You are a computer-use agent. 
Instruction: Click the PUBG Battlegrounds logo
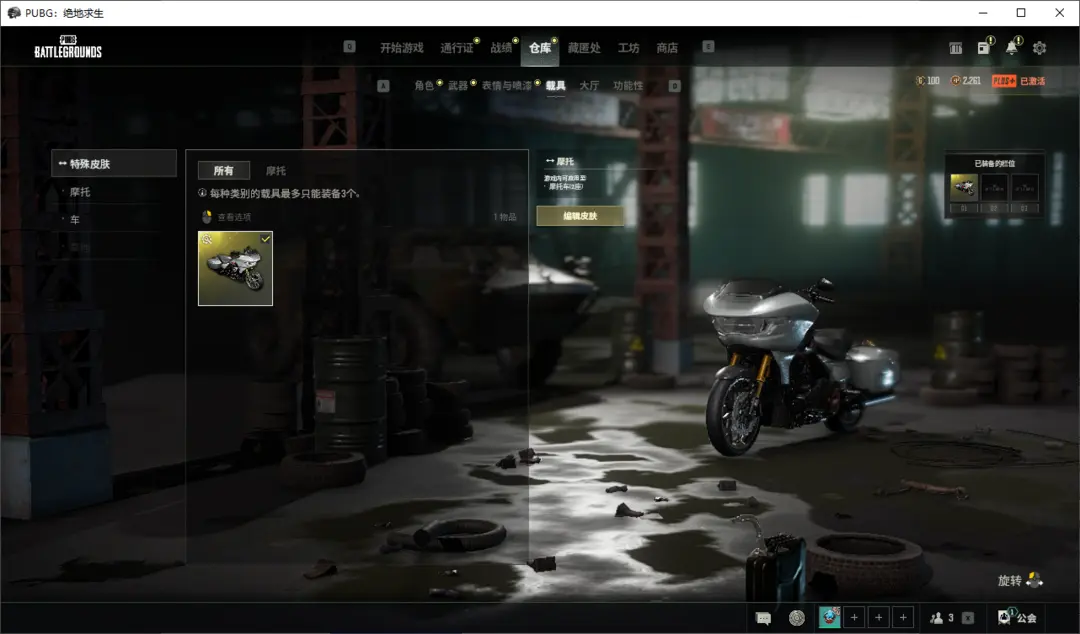click(x=68, y=47)
